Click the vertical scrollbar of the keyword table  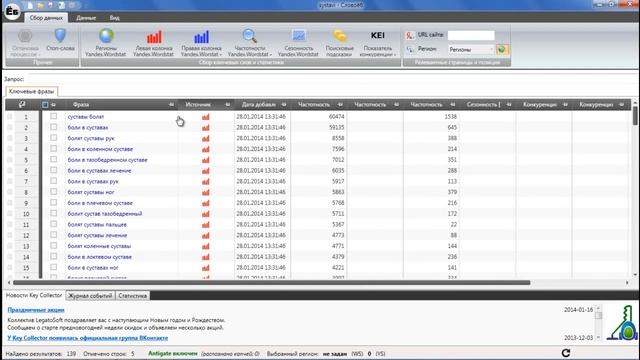635,116
